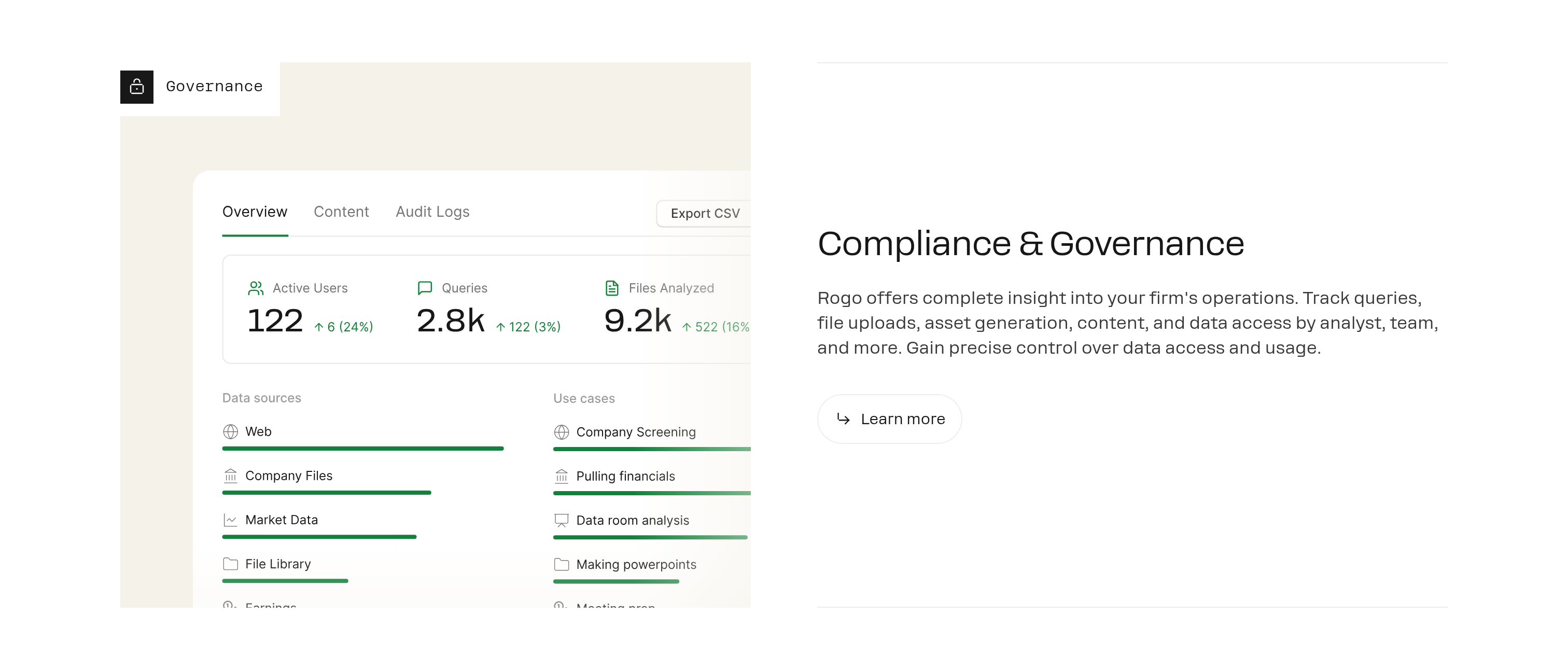Click the Web data source label
The image size is (1568, 670).
click(258, 431)
